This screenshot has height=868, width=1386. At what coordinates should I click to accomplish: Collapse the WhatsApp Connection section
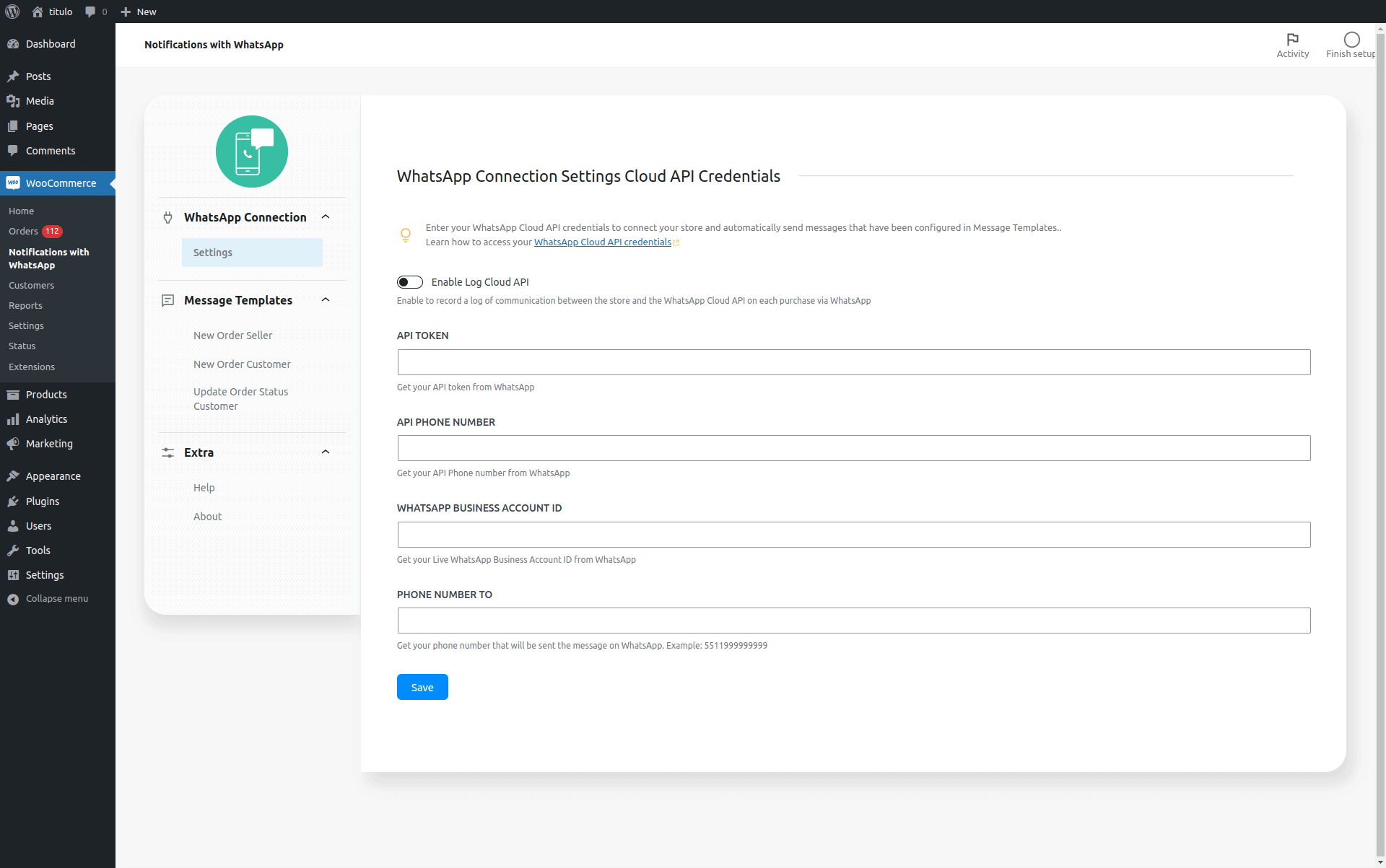[x=325, y=216]
